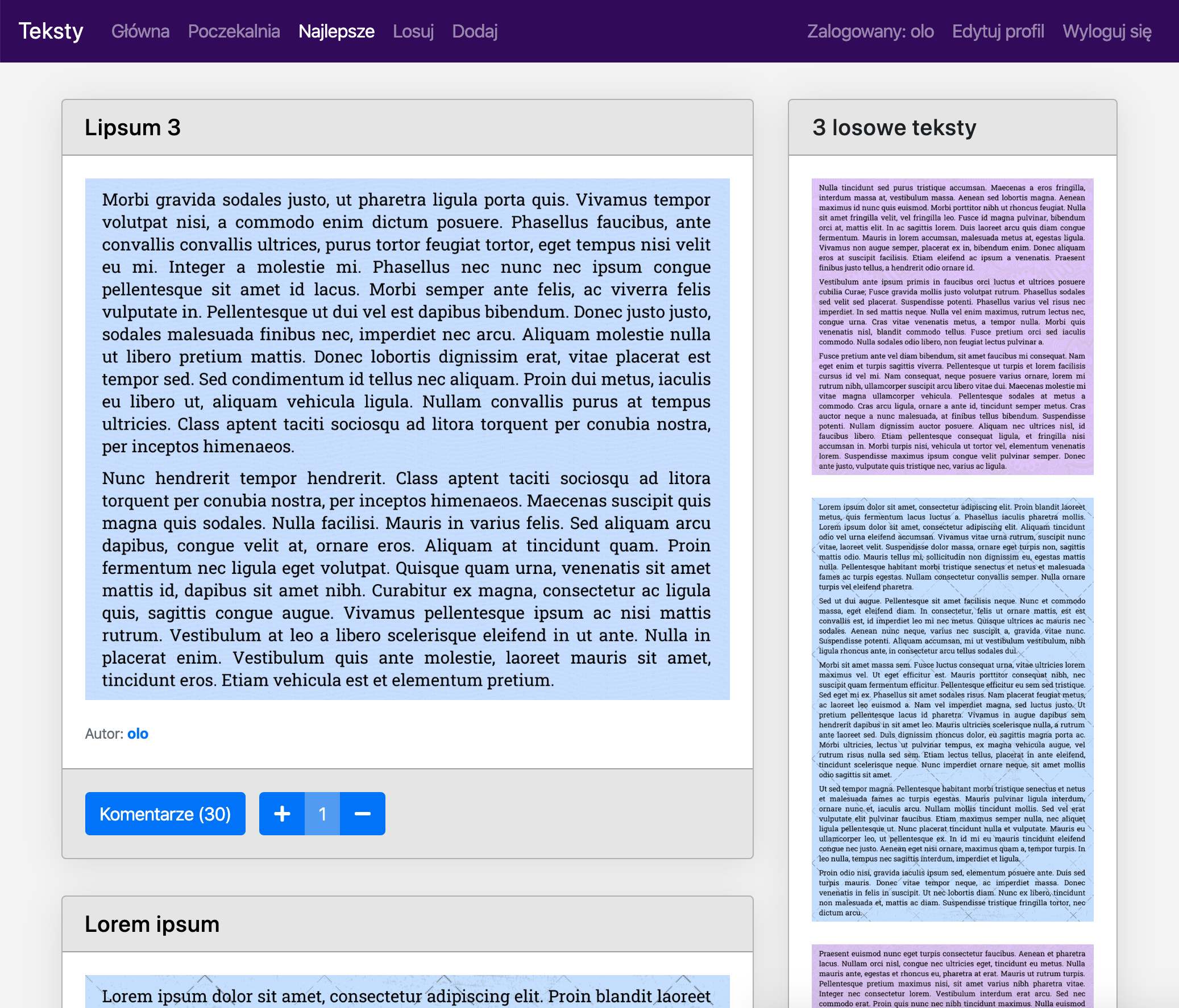The image size is (1179, 1008).
Task: Open author olo profile link
Action: pos(138,734)
